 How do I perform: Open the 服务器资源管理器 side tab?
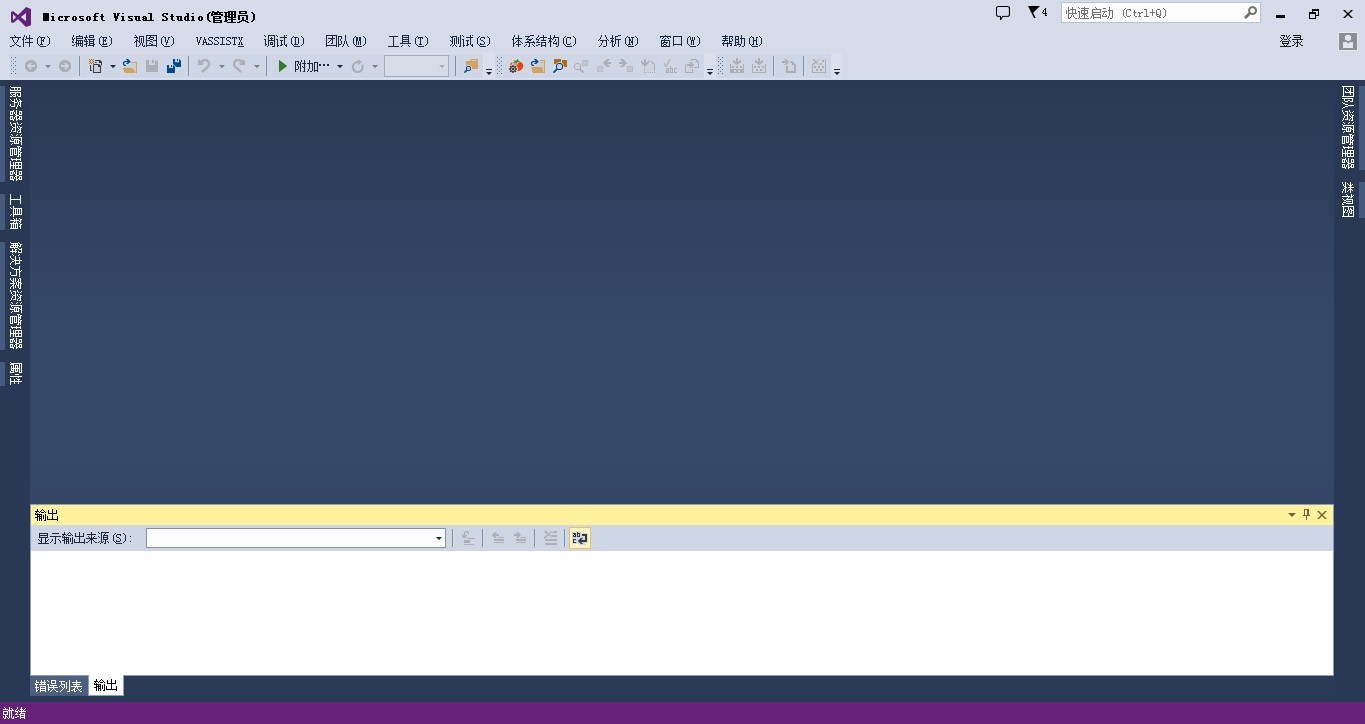click(15, 133)
